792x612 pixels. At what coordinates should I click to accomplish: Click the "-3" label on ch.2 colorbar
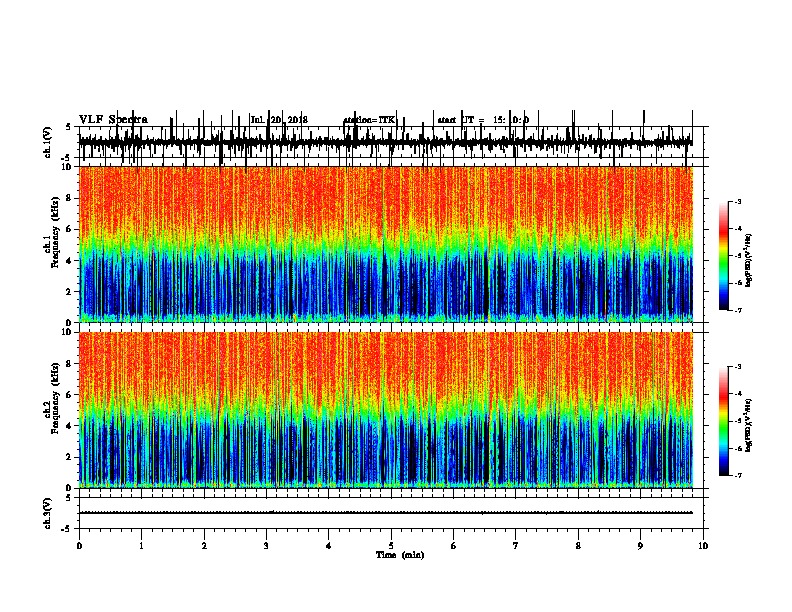tap(737, 367)
